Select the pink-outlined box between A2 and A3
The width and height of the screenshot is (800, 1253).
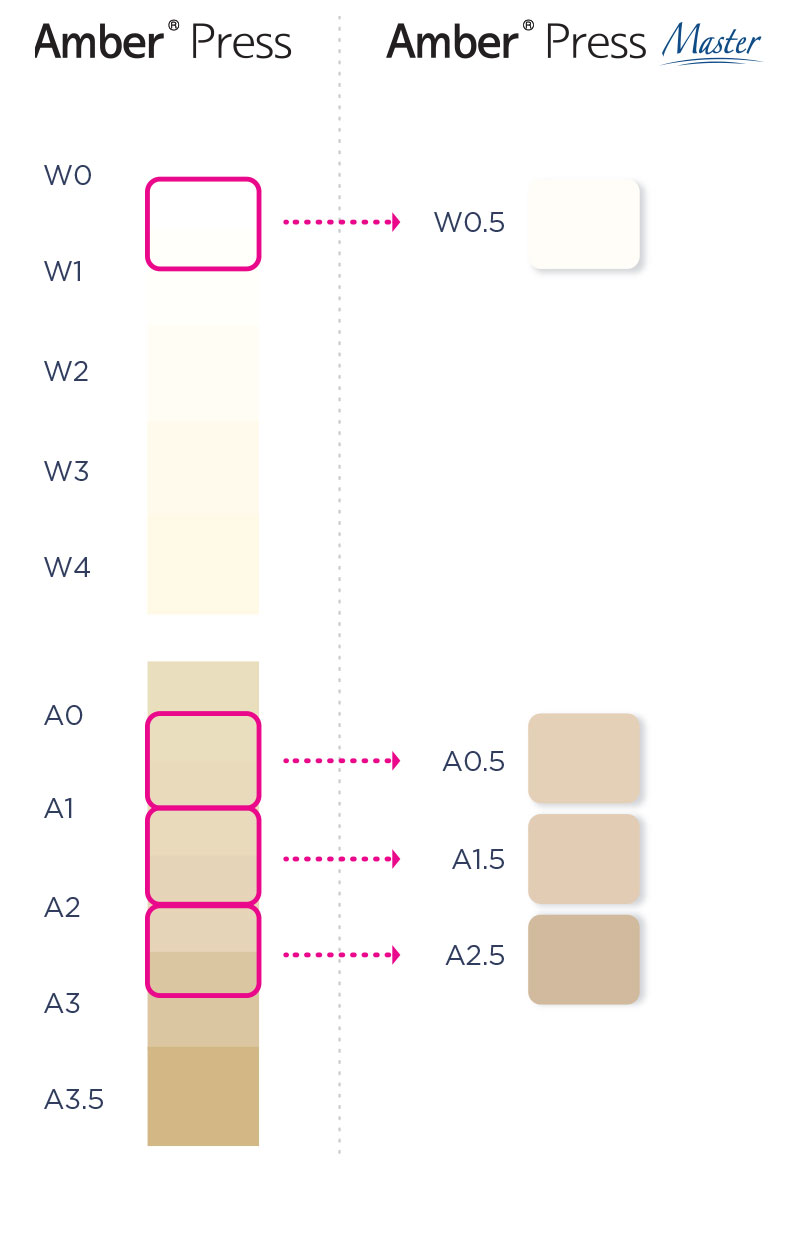click(203, 951)
